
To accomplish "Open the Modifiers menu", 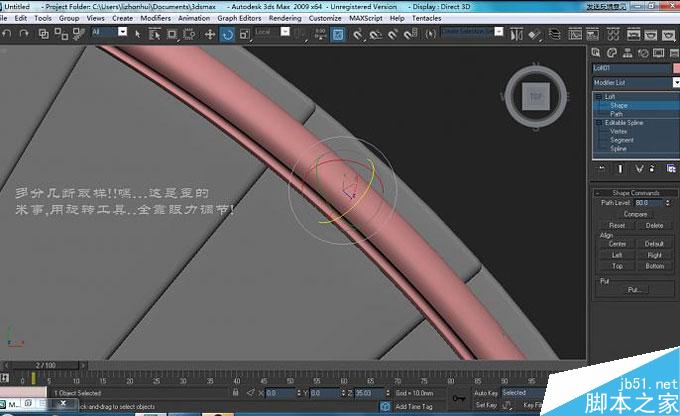I will click(156, 18).
